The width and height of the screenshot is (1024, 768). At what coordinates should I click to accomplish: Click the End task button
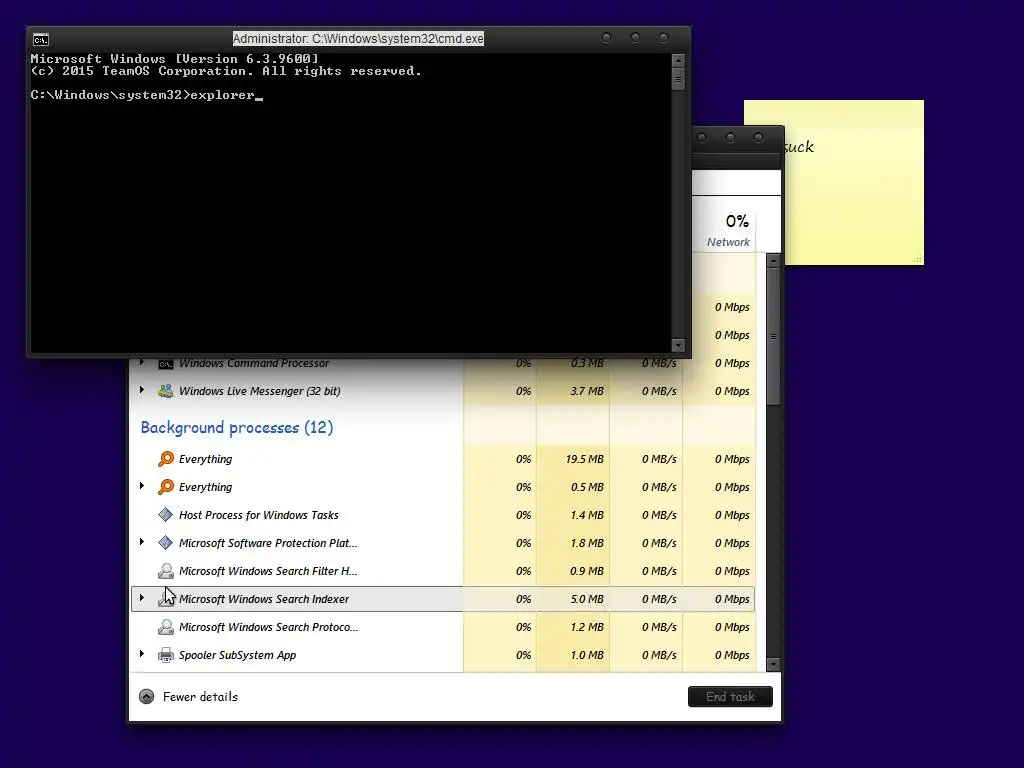pyautogui.click(x=730, y=697)
